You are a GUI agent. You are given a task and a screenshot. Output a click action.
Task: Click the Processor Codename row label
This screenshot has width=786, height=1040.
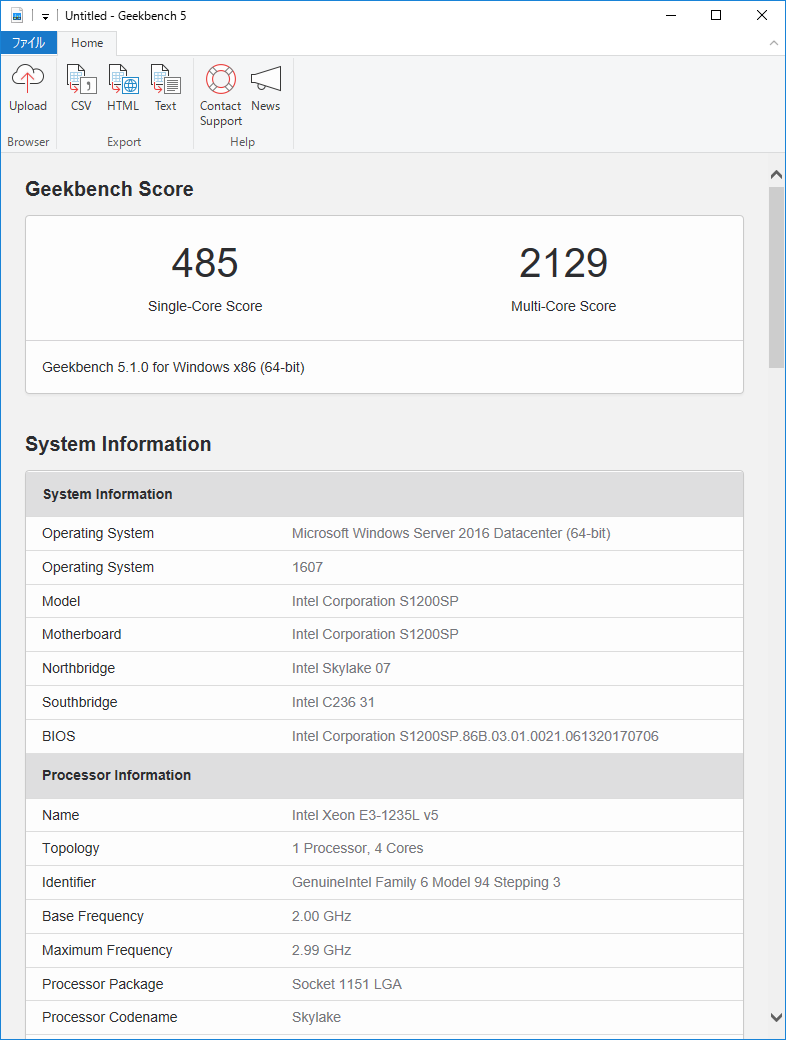(109, 1017)
